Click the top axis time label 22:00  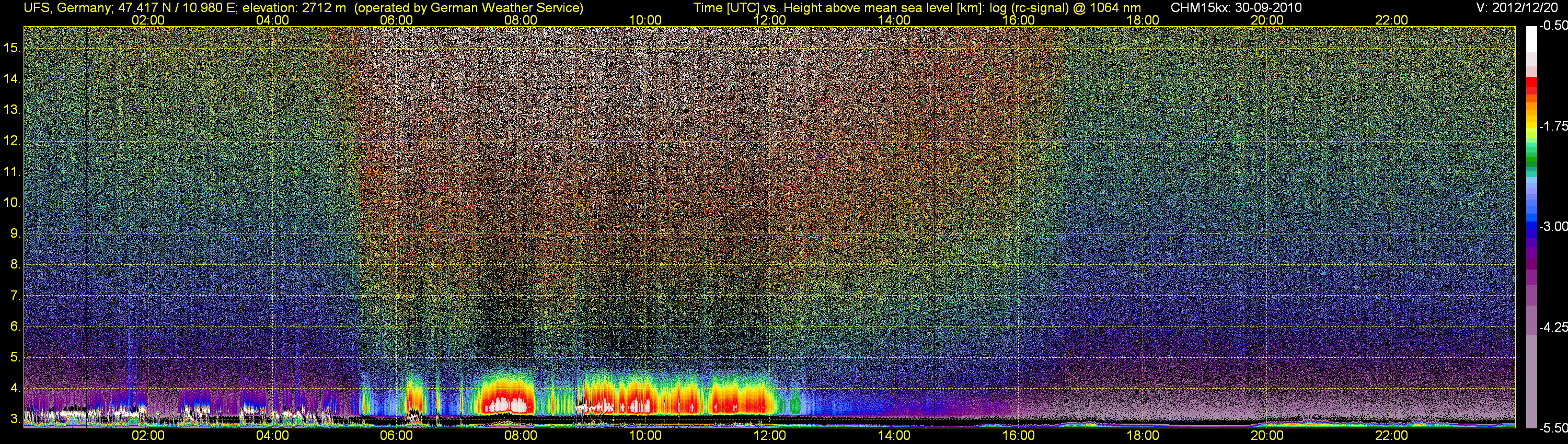click(1391, 20)
